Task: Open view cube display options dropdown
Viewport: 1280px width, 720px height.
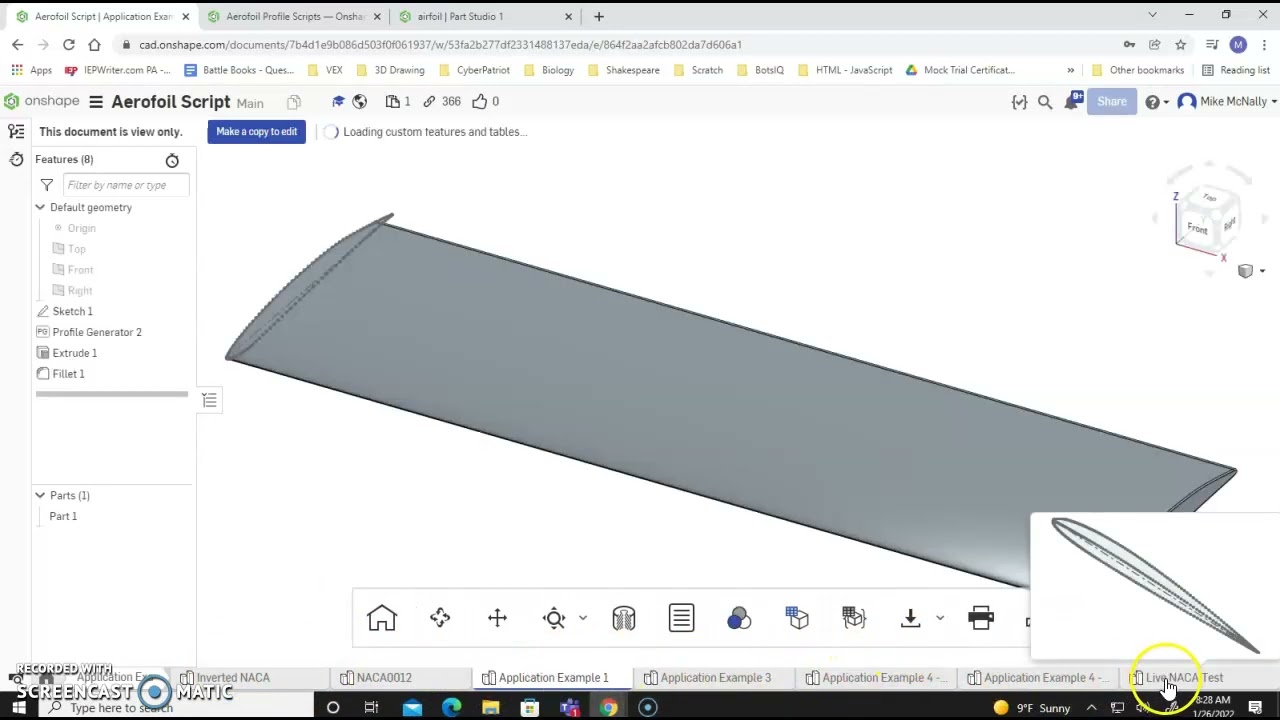Action: click(1251, 271)
